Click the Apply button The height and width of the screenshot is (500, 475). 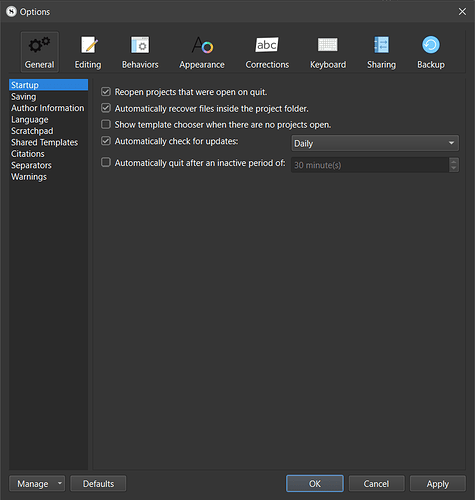[x=438, y=483]
